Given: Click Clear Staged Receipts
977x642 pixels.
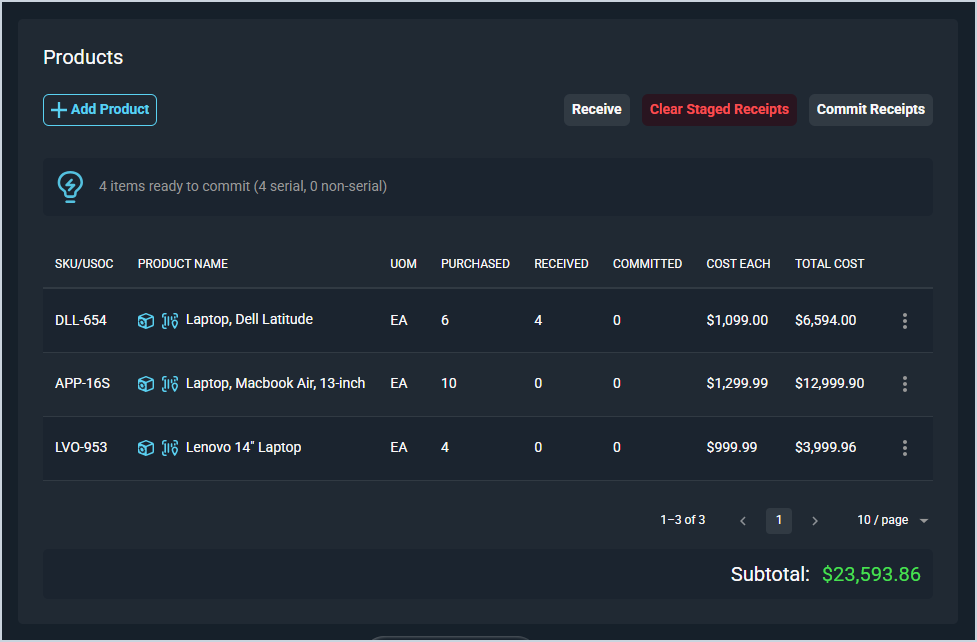Looking at the screenshot, I should tap(719, 110).
